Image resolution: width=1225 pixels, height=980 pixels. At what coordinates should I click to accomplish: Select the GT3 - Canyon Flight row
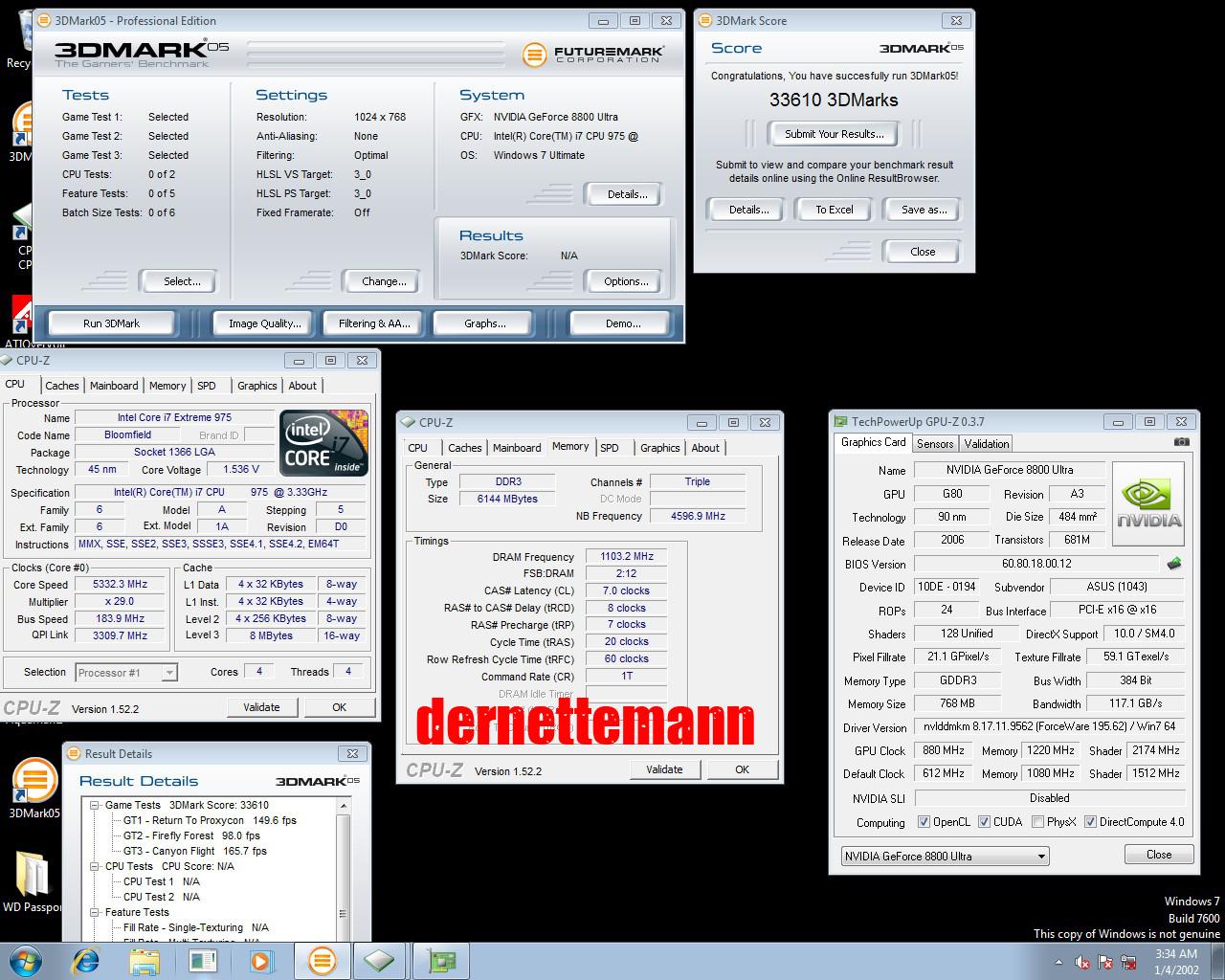(195, 851)
